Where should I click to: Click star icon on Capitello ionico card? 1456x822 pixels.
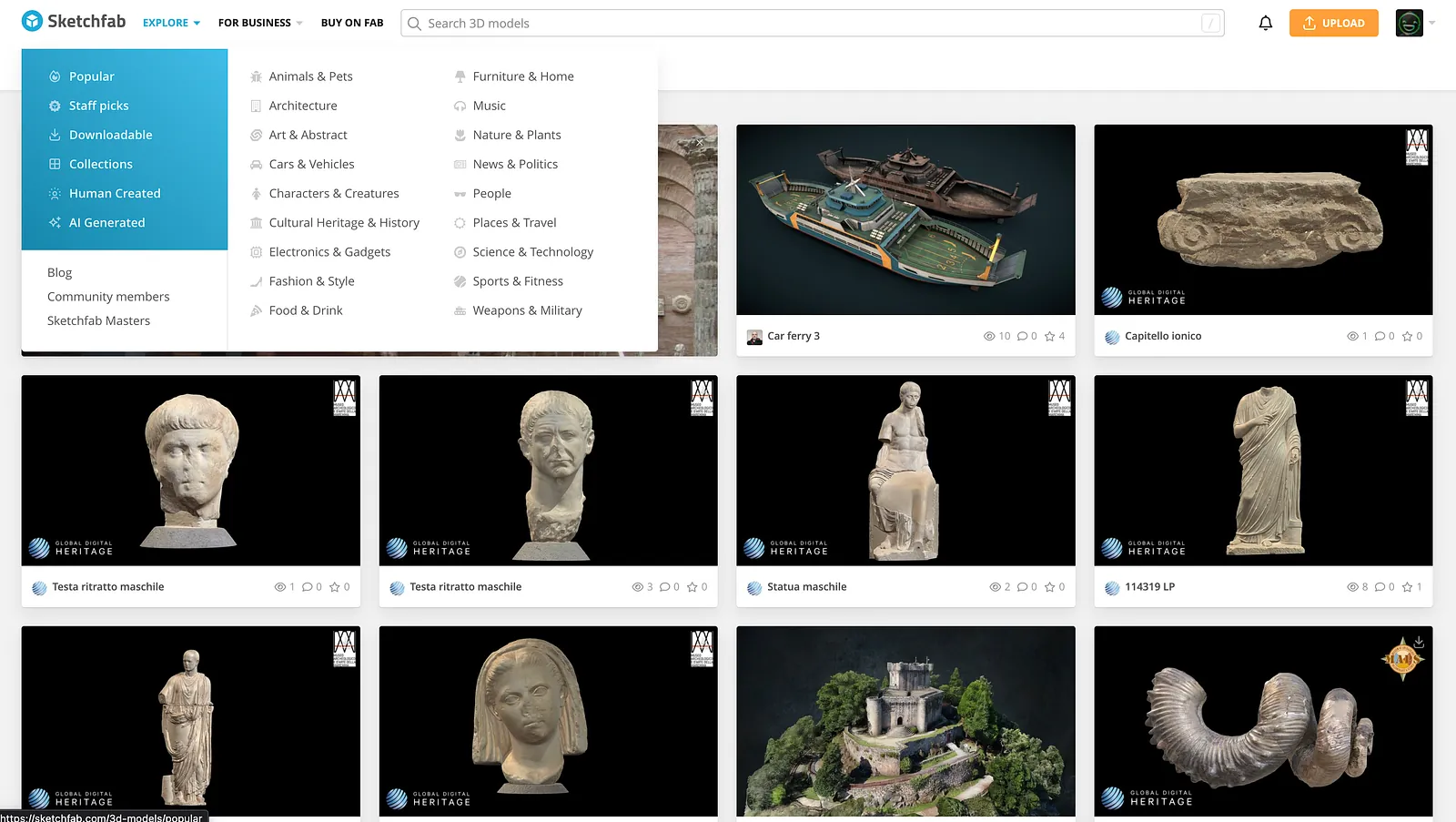point(1407,336)
